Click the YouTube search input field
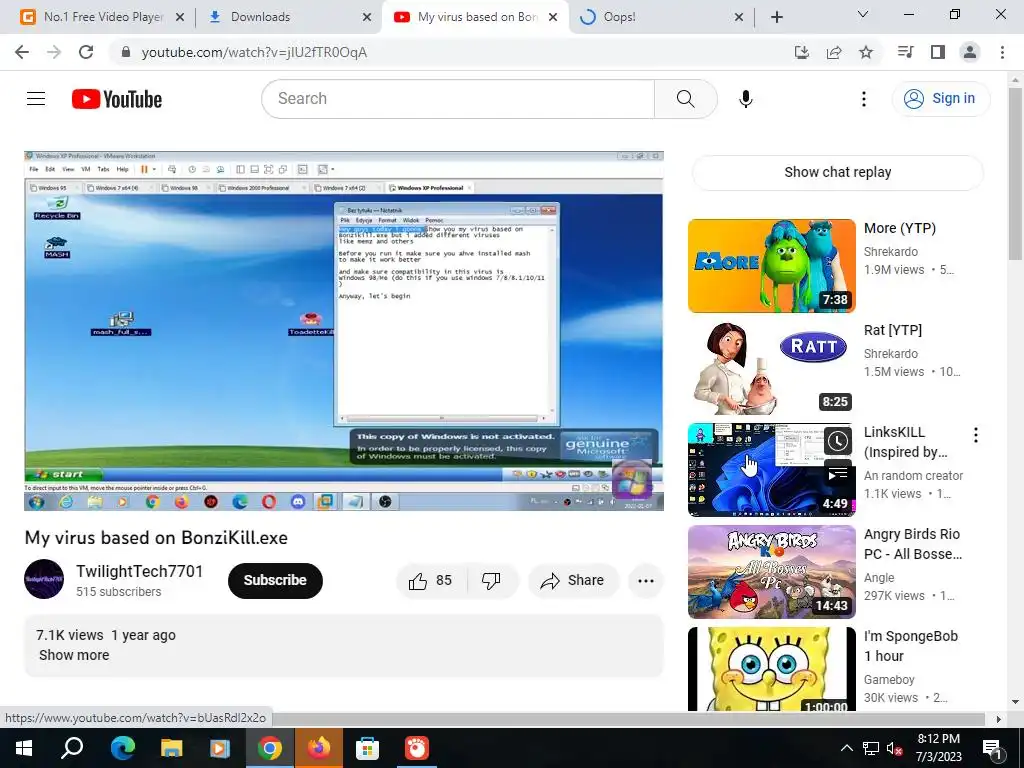Viewport: 1024px width, 768px height. point(458,99)
